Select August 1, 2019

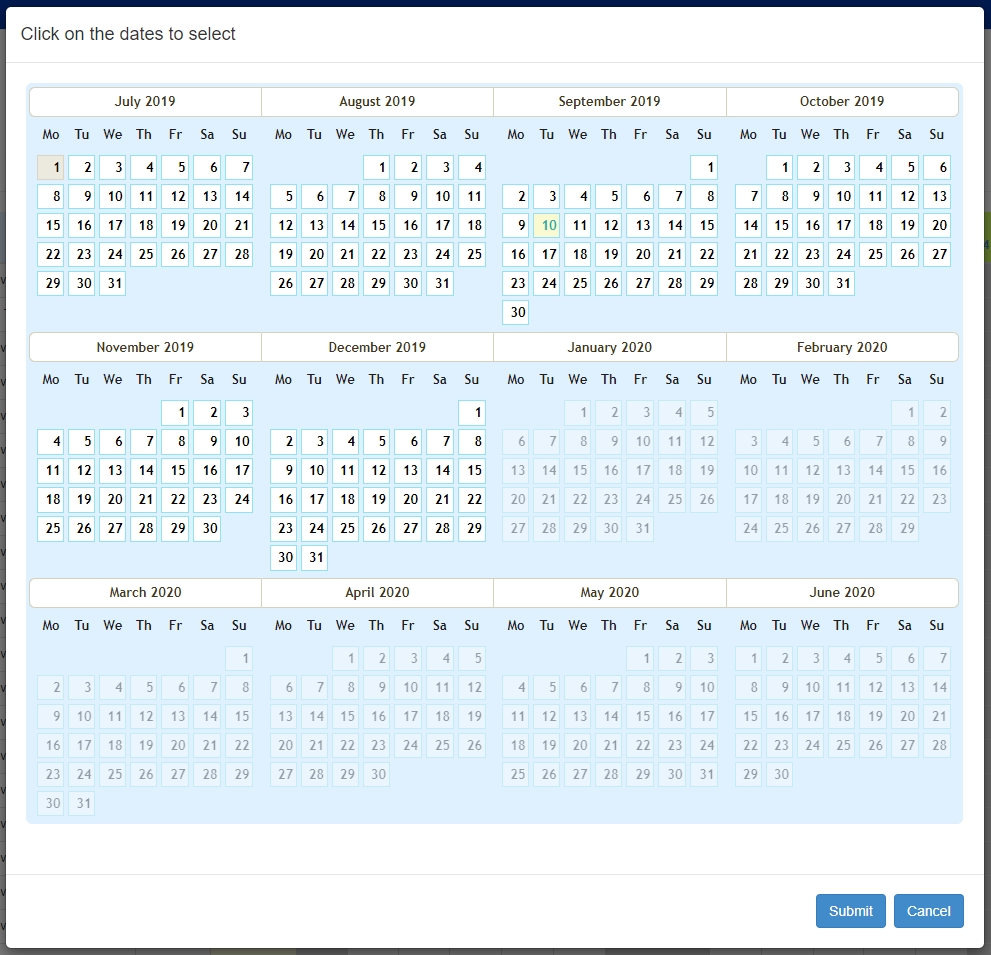click(377, 167)
